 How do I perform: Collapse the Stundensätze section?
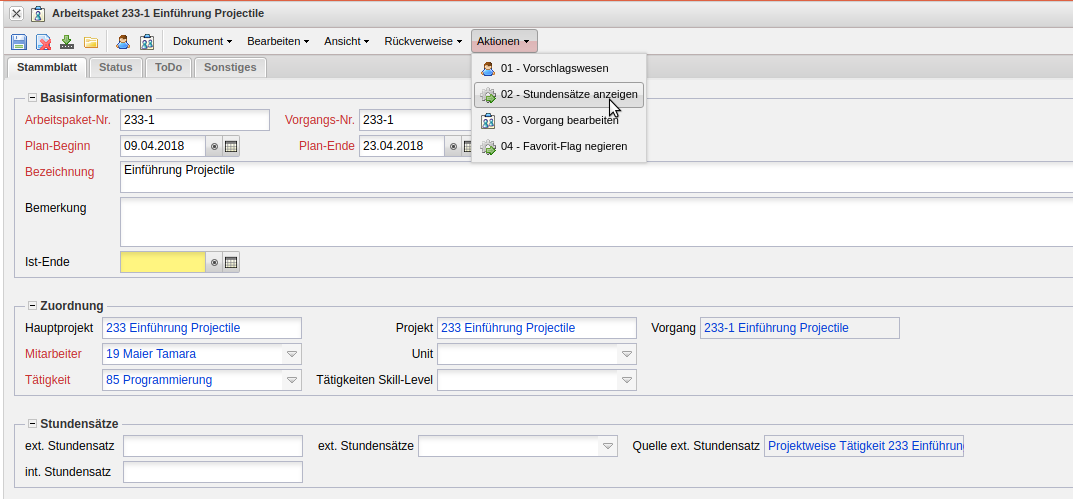32,424
